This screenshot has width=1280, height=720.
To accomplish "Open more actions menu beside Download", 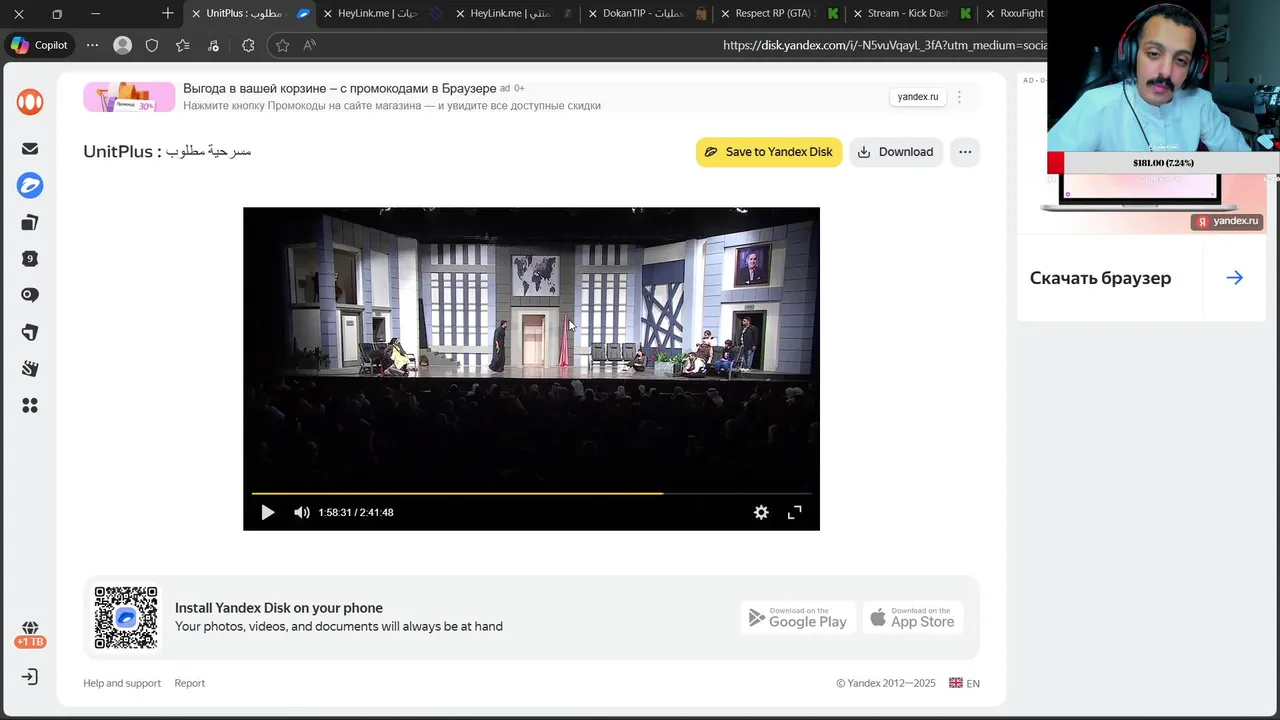I will pyautogui.click(x=965, y=152).
